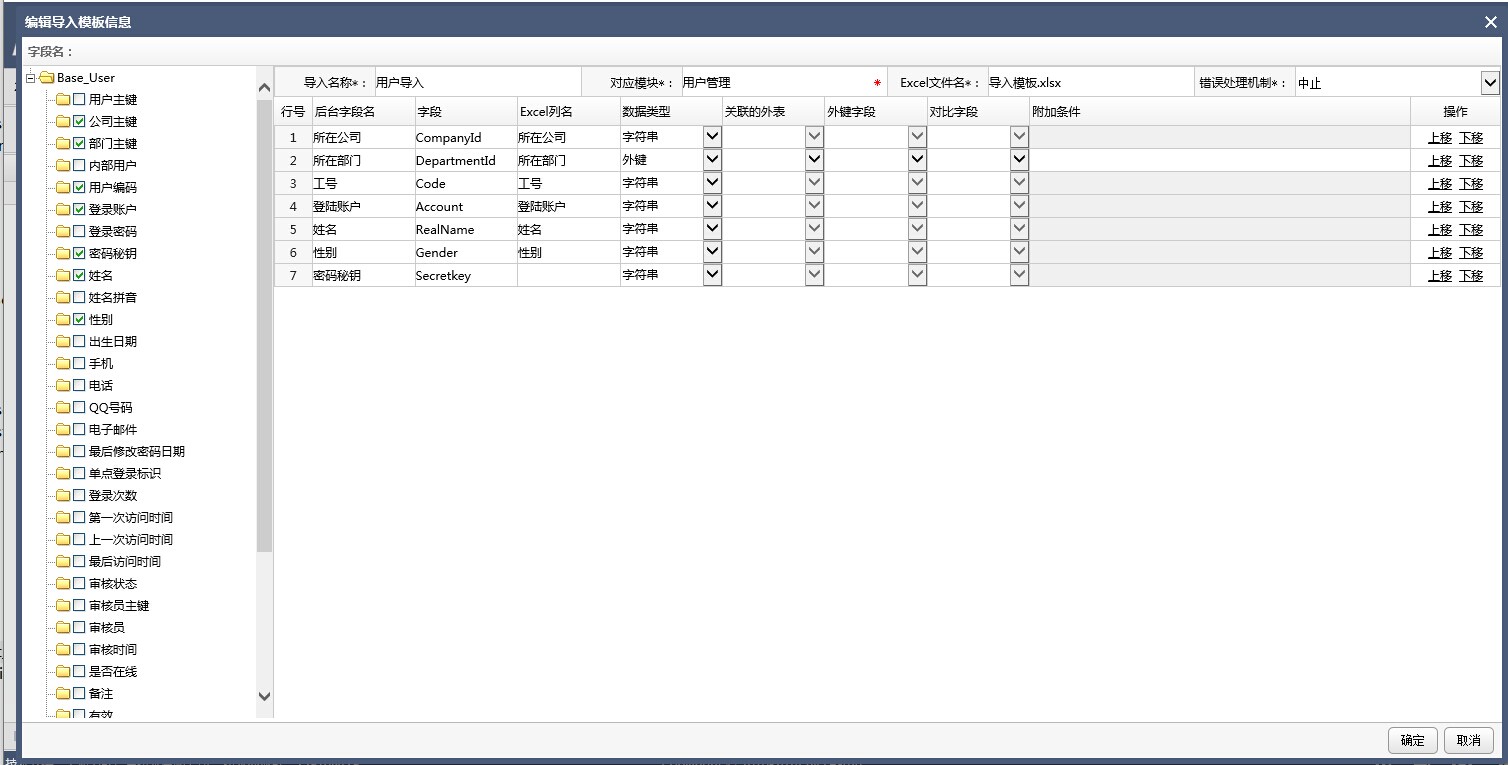Click the Base_User root folder icon
This screenshot has height=765, width=1508.
pyautogui.click(x=46, y=77)
